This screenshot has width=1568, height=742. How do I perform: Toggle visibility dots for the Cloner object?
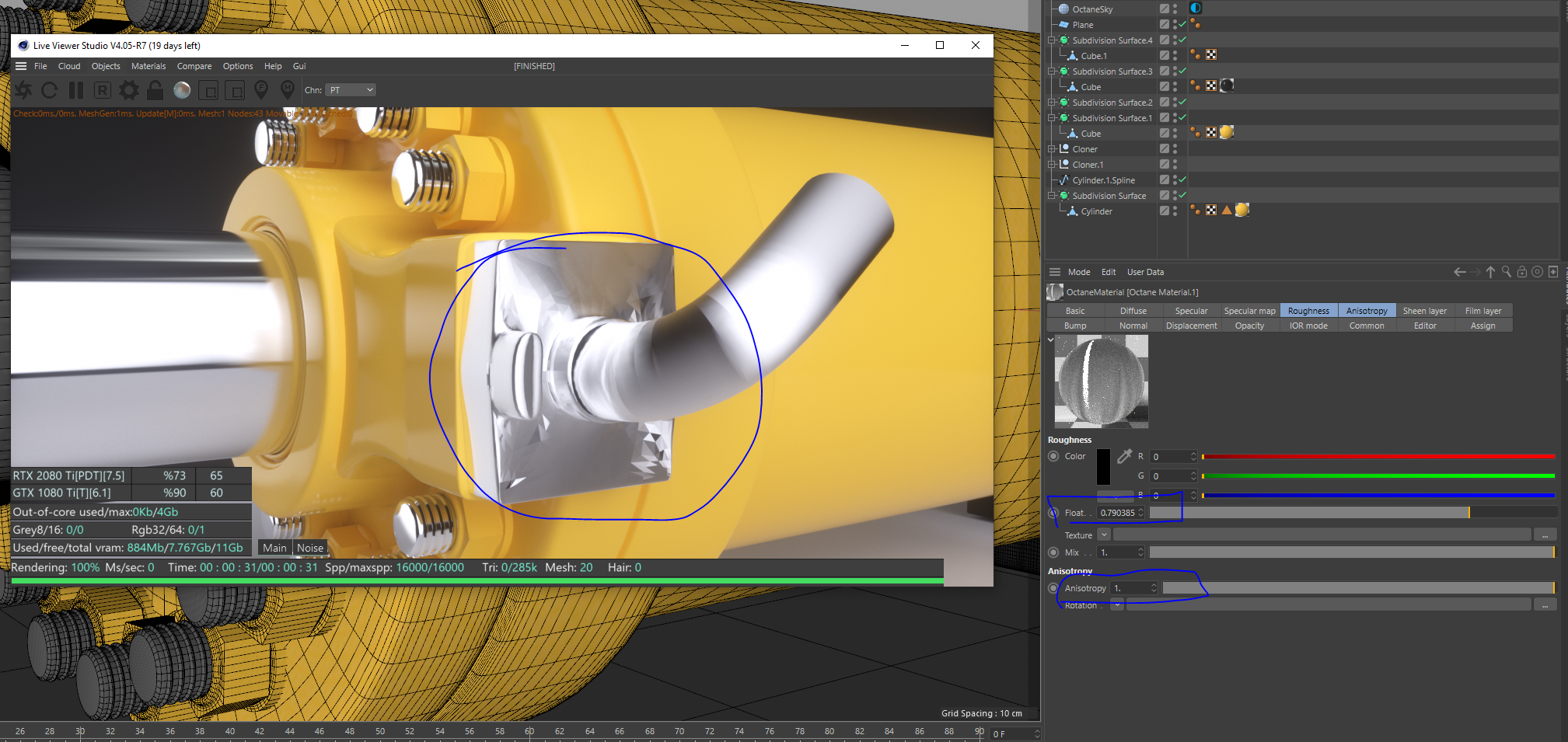[x=1175, y=148]
